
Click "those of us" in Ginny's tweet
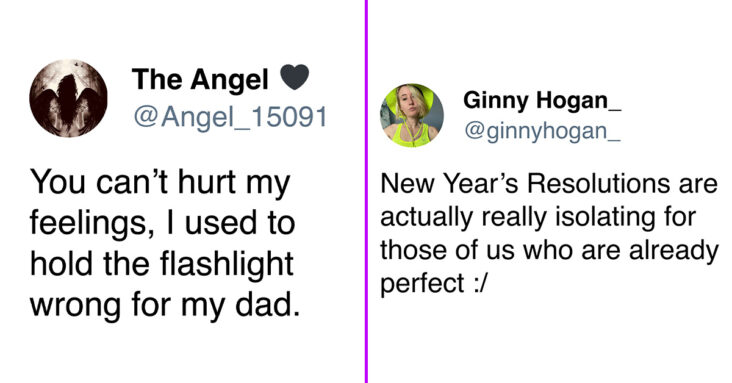447,250
